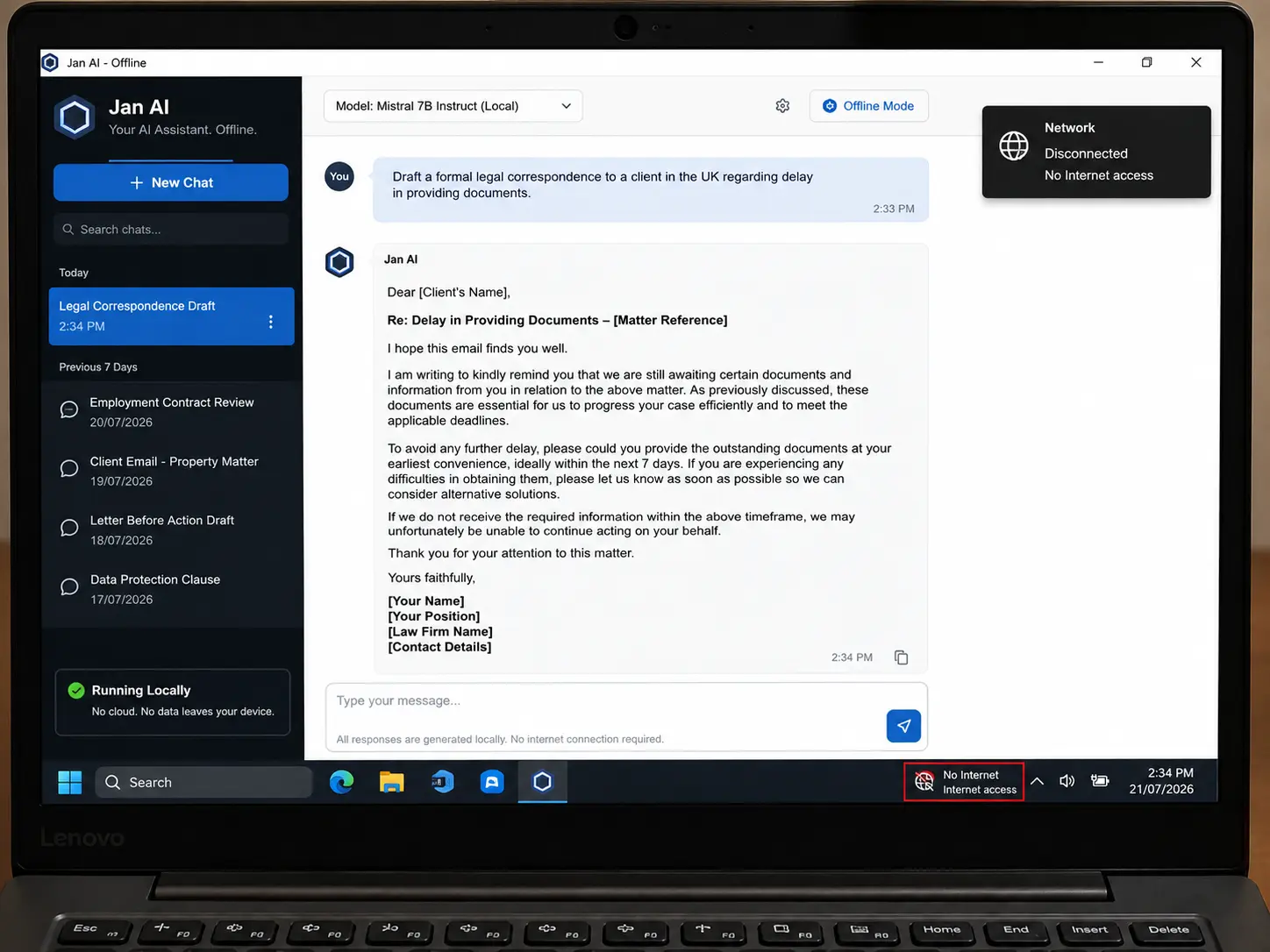Click the "[Law Firm Name]" placeholder text
The image size is (1270, 952).
coord(440,631)
